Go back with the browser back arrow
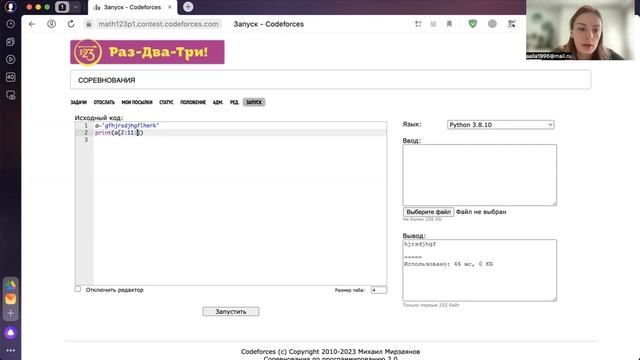Image resolution: width=640 pixels, height=360 pixels. [32, 24]
